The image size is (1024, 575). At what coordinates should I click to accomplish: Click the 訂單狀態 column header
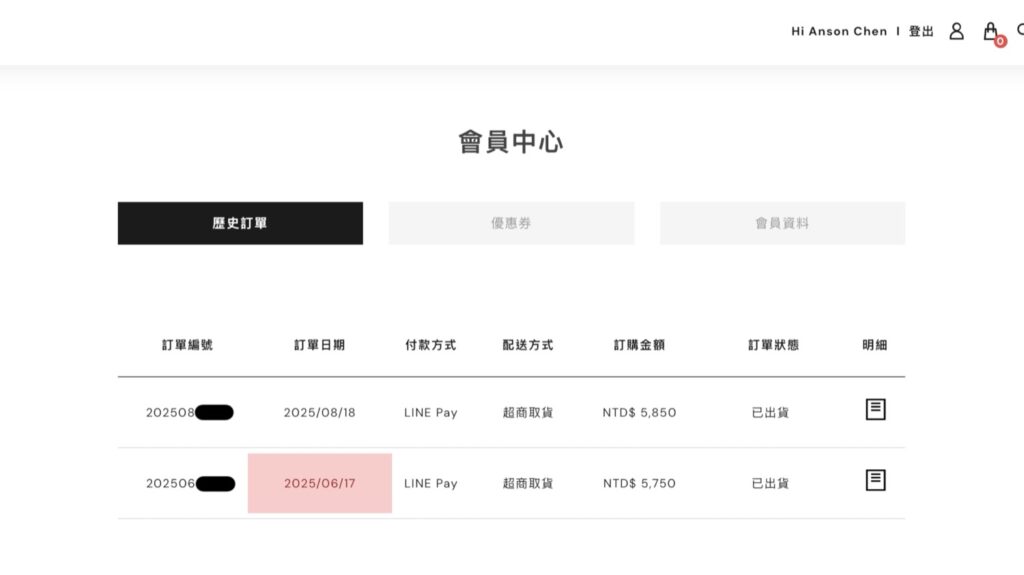point(773,345)
